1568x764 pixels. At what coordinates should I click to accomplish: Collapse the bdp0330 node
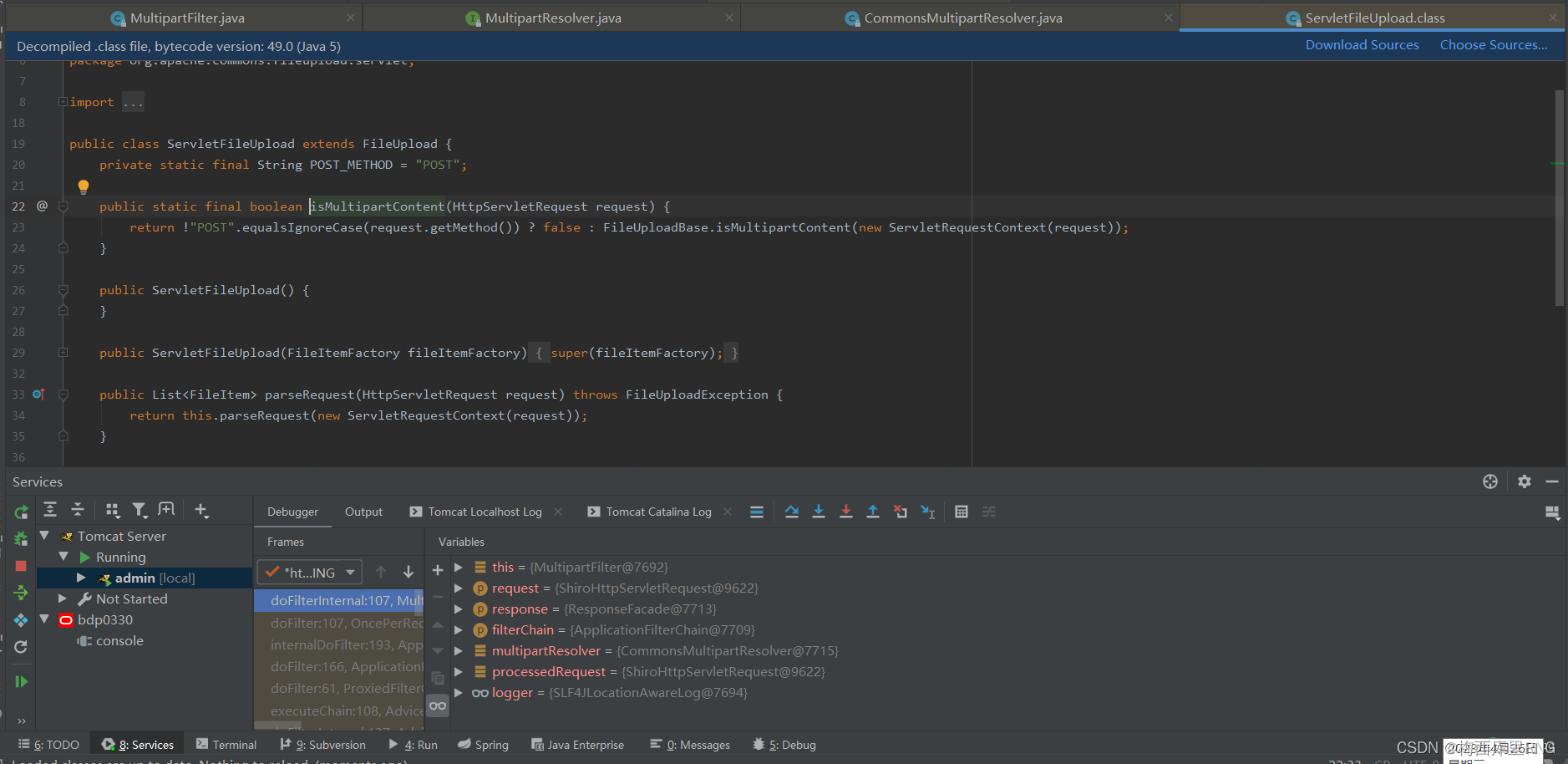[44, 619]
